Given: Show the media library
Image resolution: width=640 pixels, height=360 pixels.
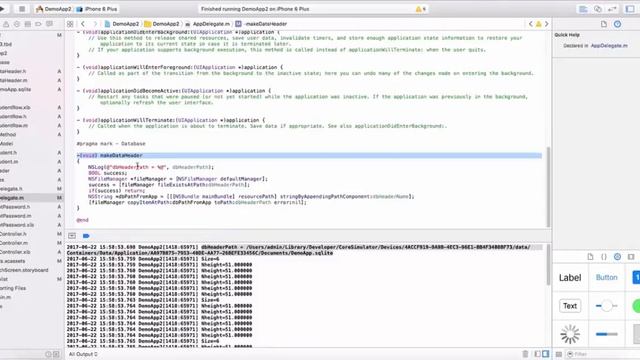Looking at the screenshot, I should click(631, 257).
